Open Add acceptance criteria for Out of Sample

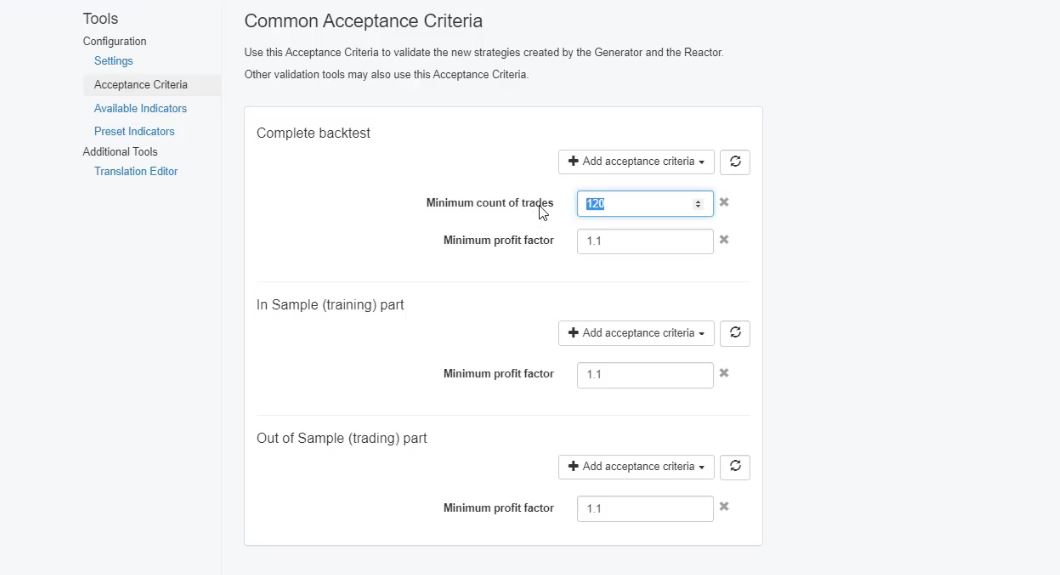636,467
